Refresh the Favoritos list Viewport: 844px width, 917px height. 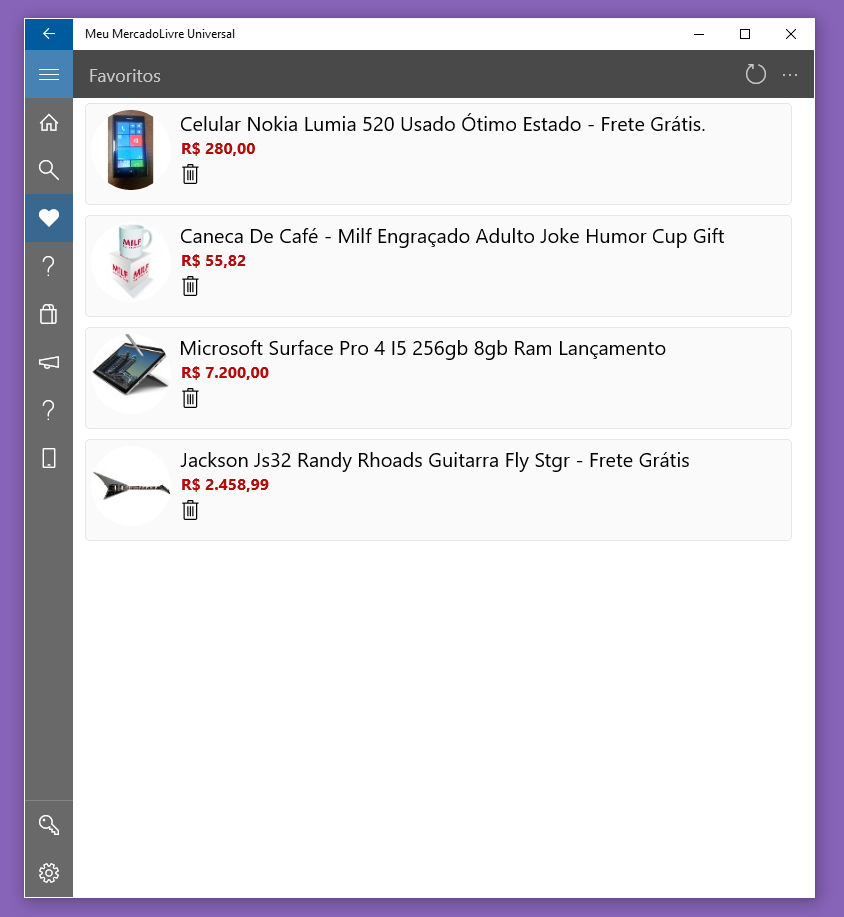pyautogui.click(x=756, y=75)
